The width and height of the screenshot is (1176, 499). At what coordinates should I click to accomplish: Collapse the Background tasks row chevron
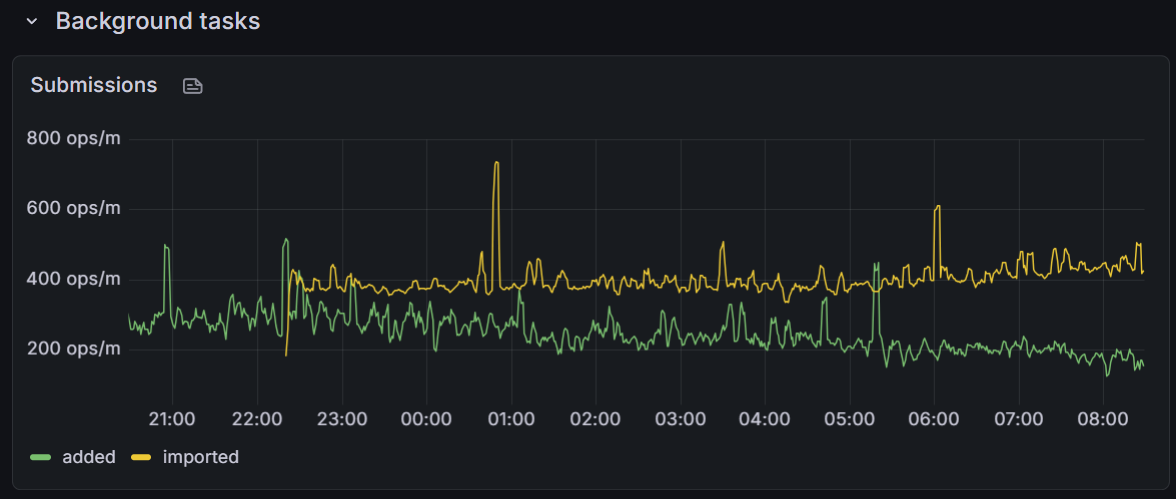coord(32,21)
